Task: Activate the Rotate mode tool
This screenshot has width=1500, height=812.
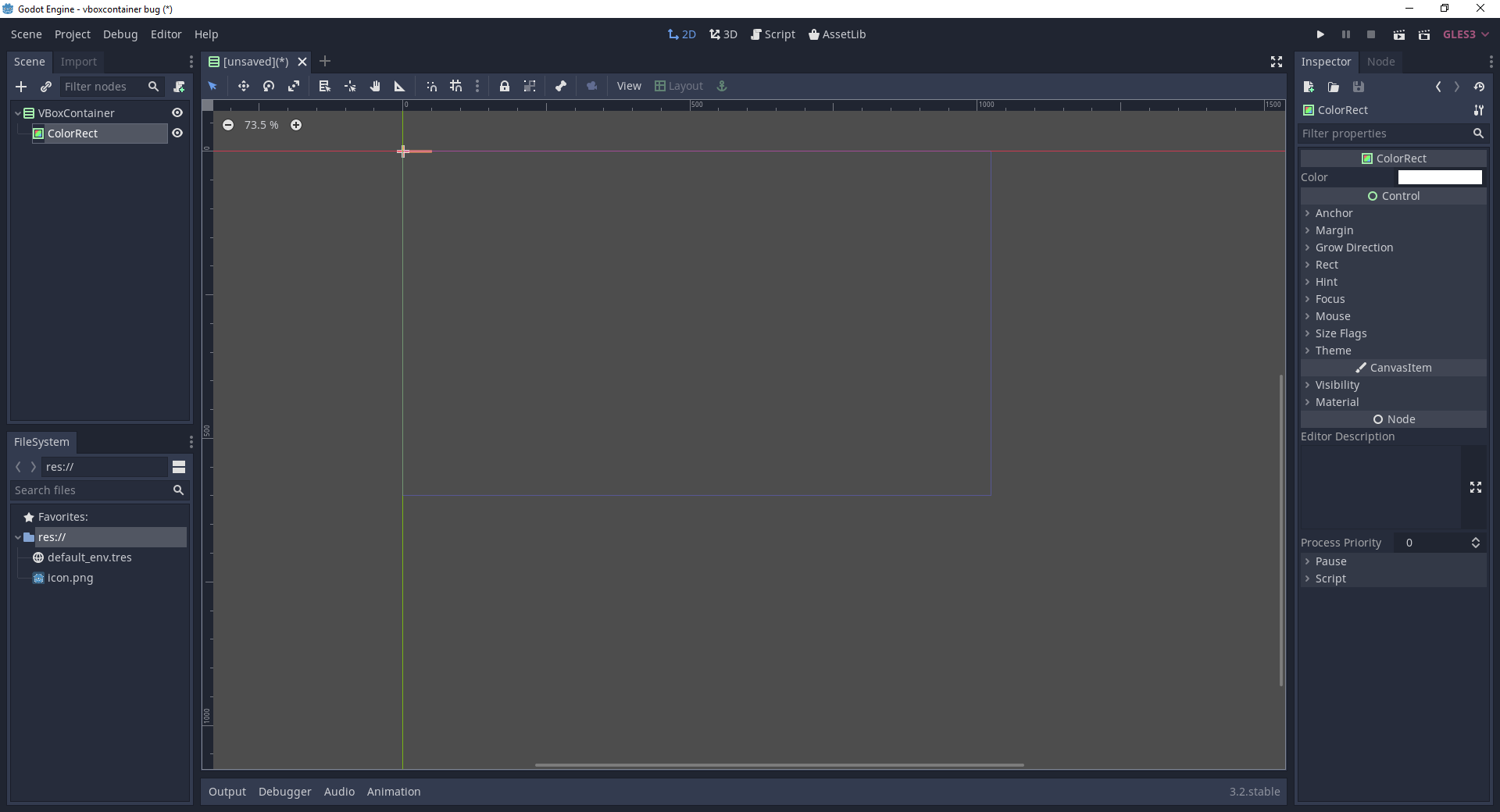Action: coord(268,86)
